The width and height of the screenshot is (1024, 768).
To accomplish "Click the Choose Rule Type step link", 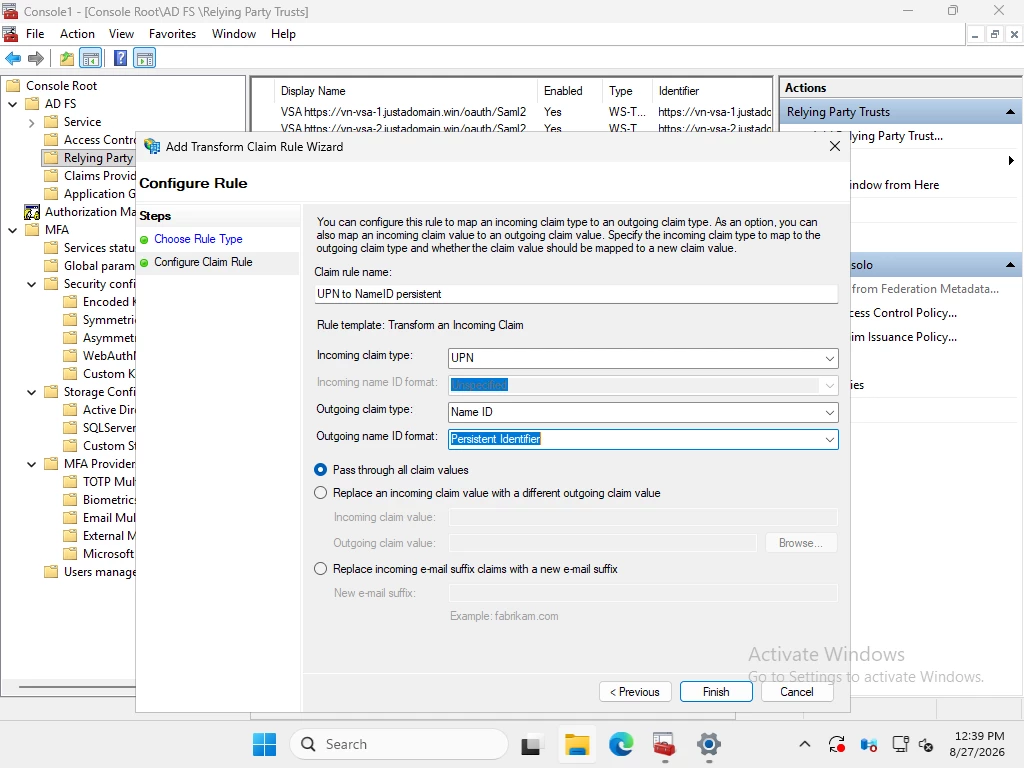I will (x=198, y=240).
